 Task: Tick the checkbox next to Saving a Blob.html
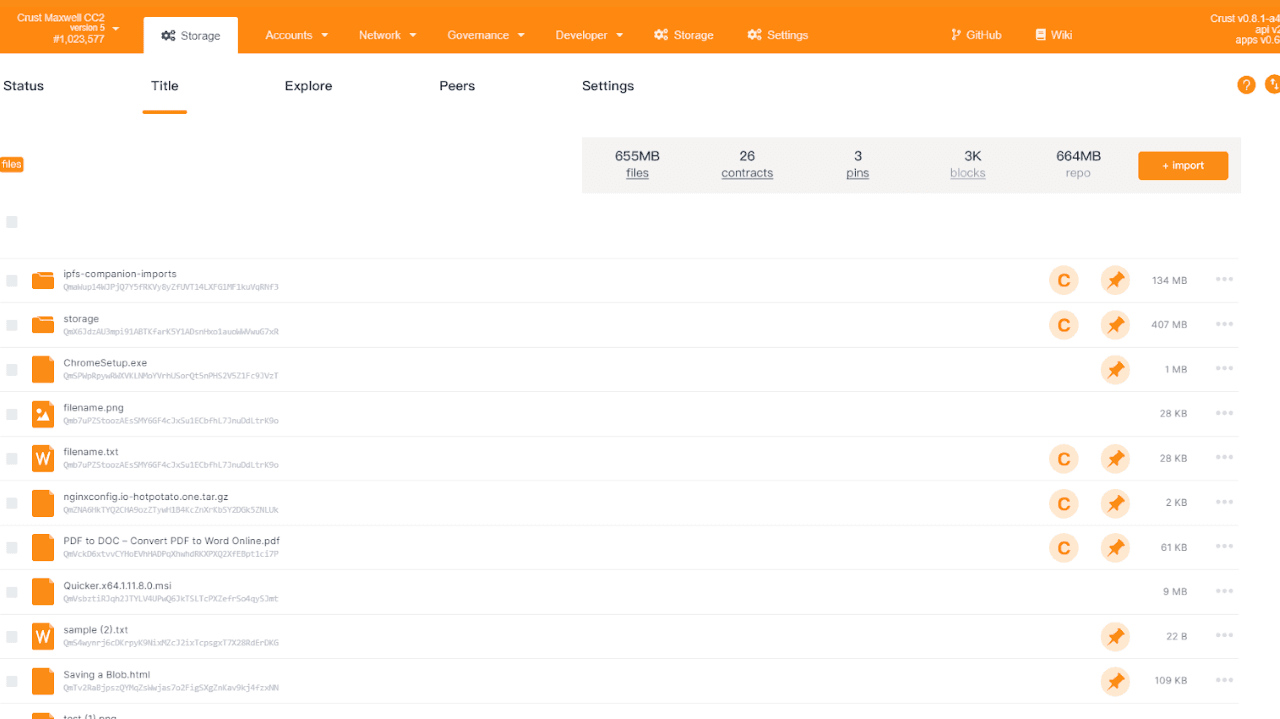11,680
